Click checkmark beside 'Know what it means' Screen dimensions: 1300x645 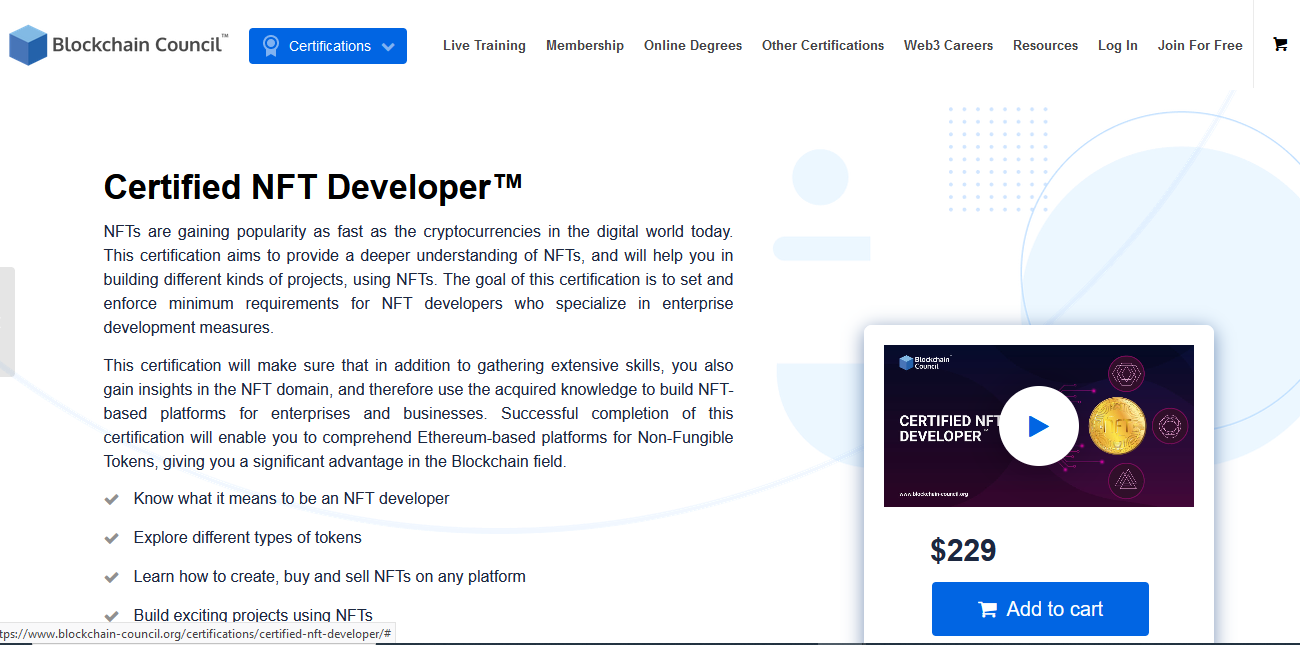tap(112, 498)
